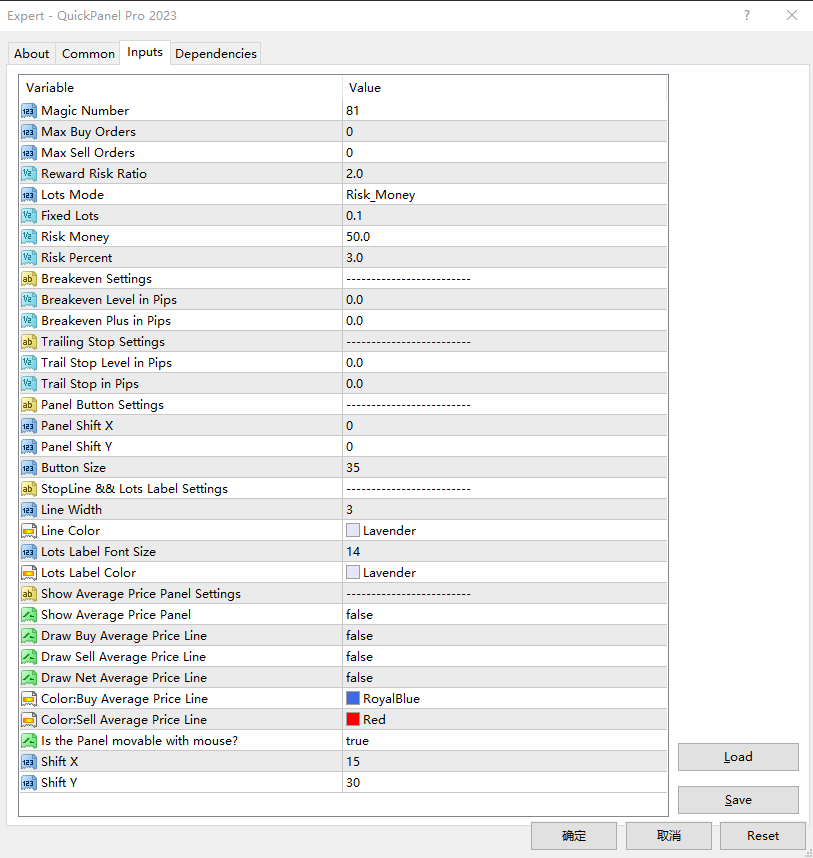This screenshot has height=858, width=813.
Task: Click the Reward Risk Ratio value 2.0
Action: [x=504, y=174]
